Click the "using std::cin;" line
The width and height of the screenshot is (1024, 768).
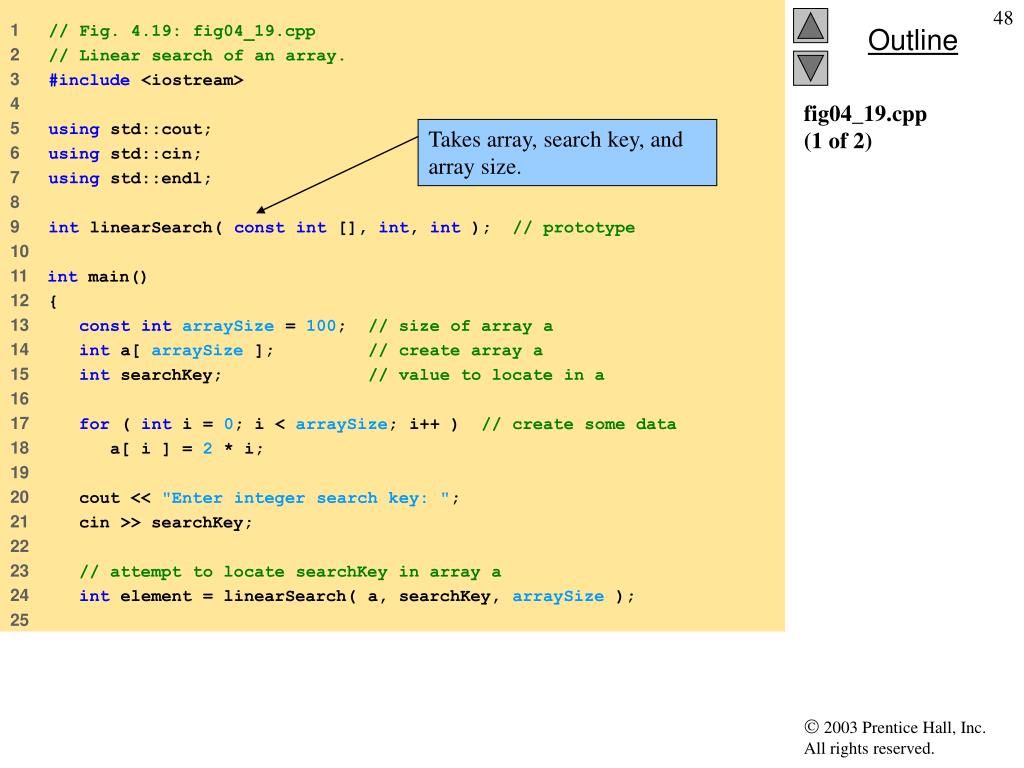coord(124,154)
